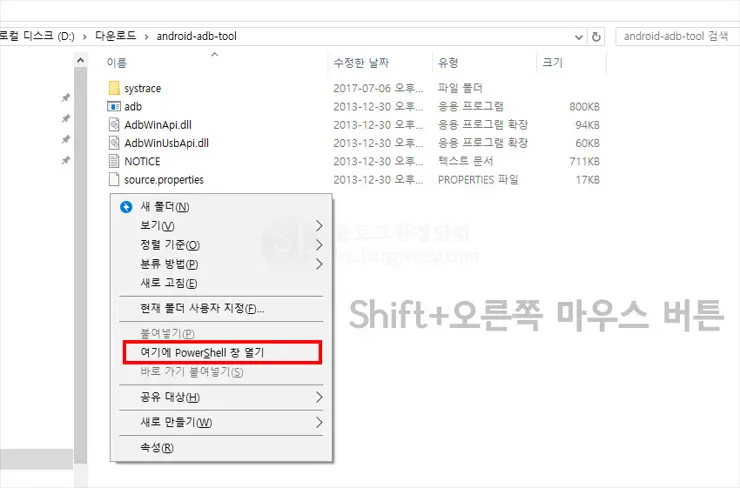Go to 로컬 디스크 (D:) breadcrumb
The image size is (740, 488).
click(37, 36)
